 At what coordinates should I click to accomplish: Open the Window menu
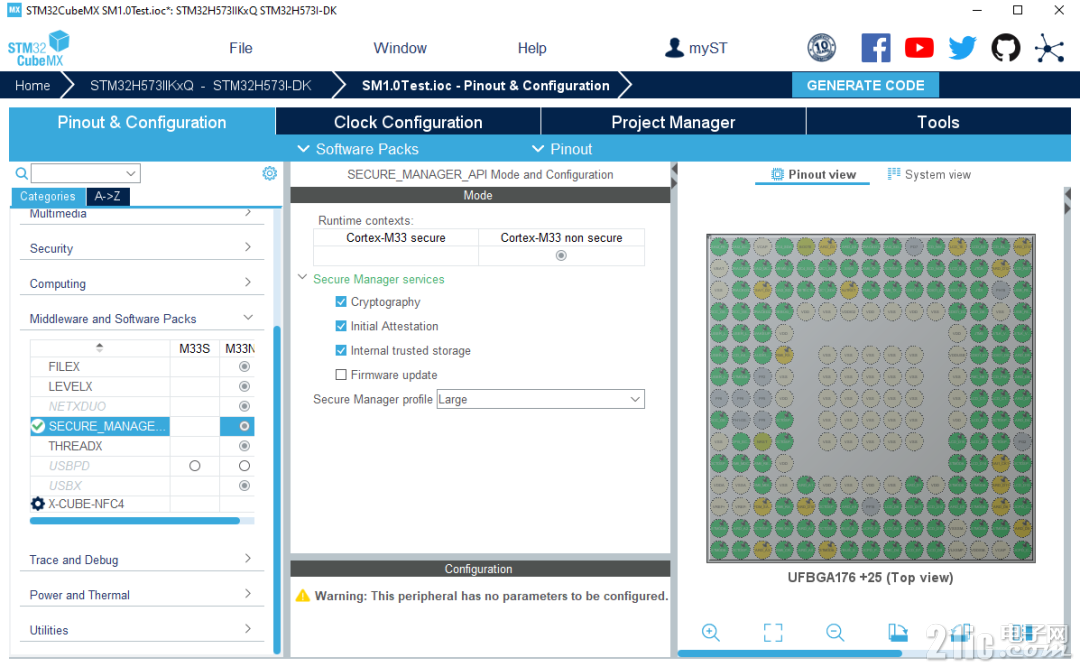click(x=400, y=48)
